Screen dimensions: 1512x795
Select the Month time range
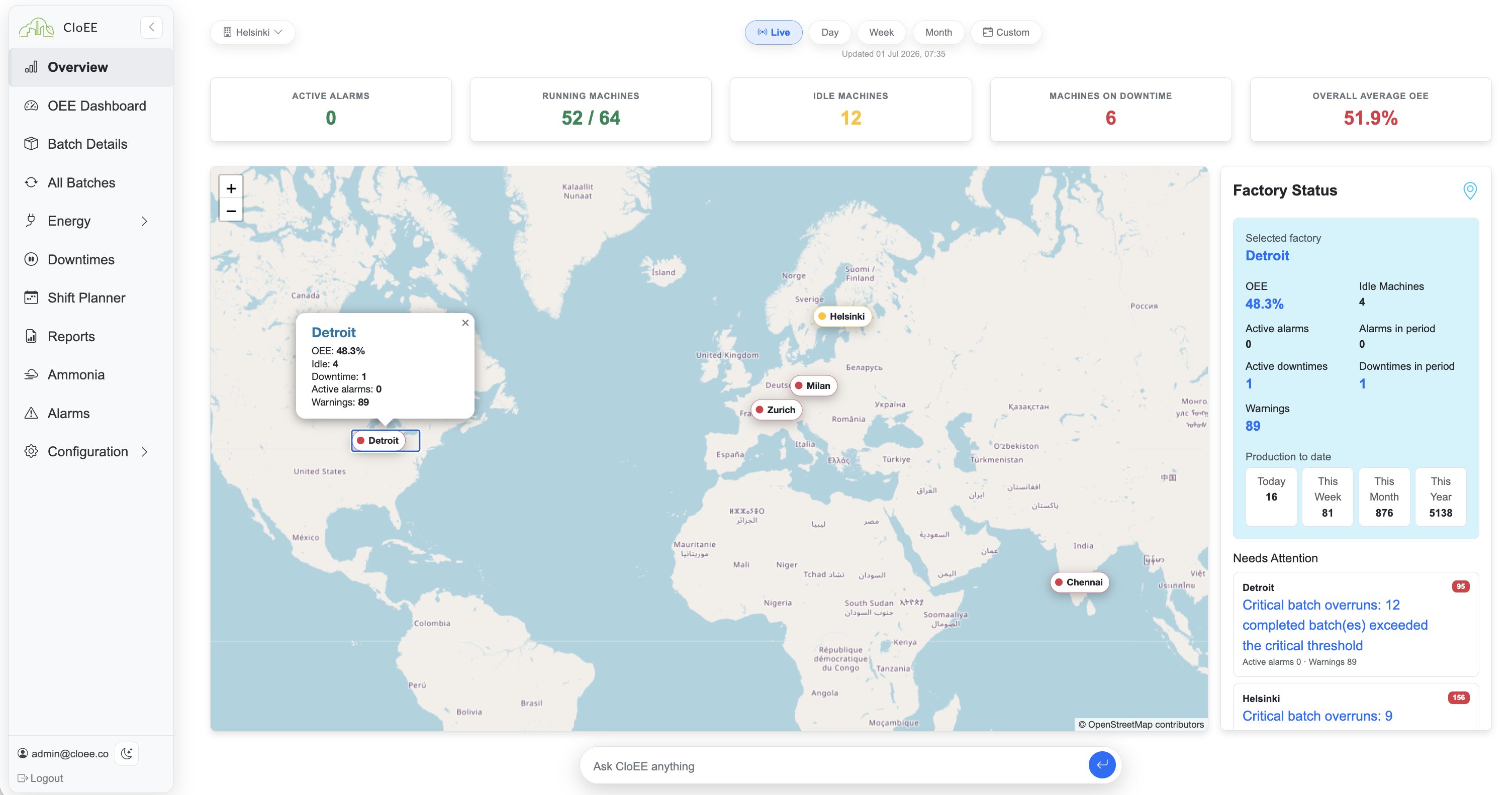point(938,32)
